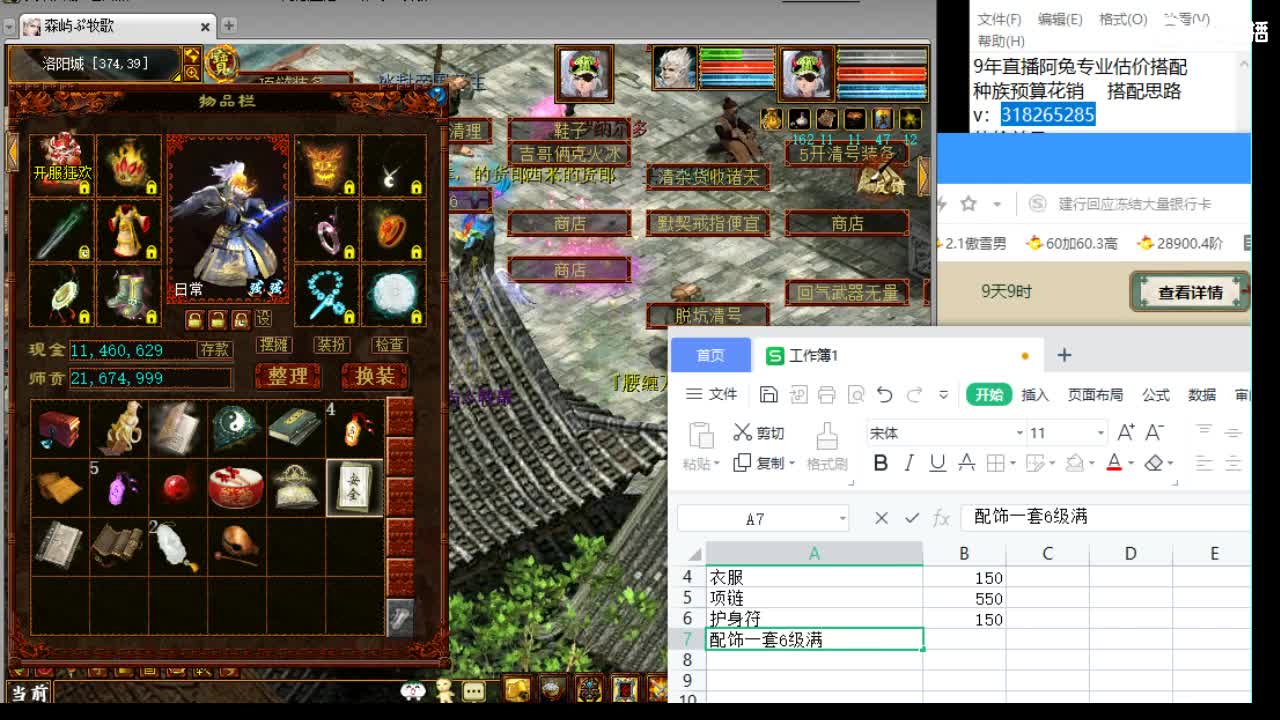Select the red drum inventory item

236,487
